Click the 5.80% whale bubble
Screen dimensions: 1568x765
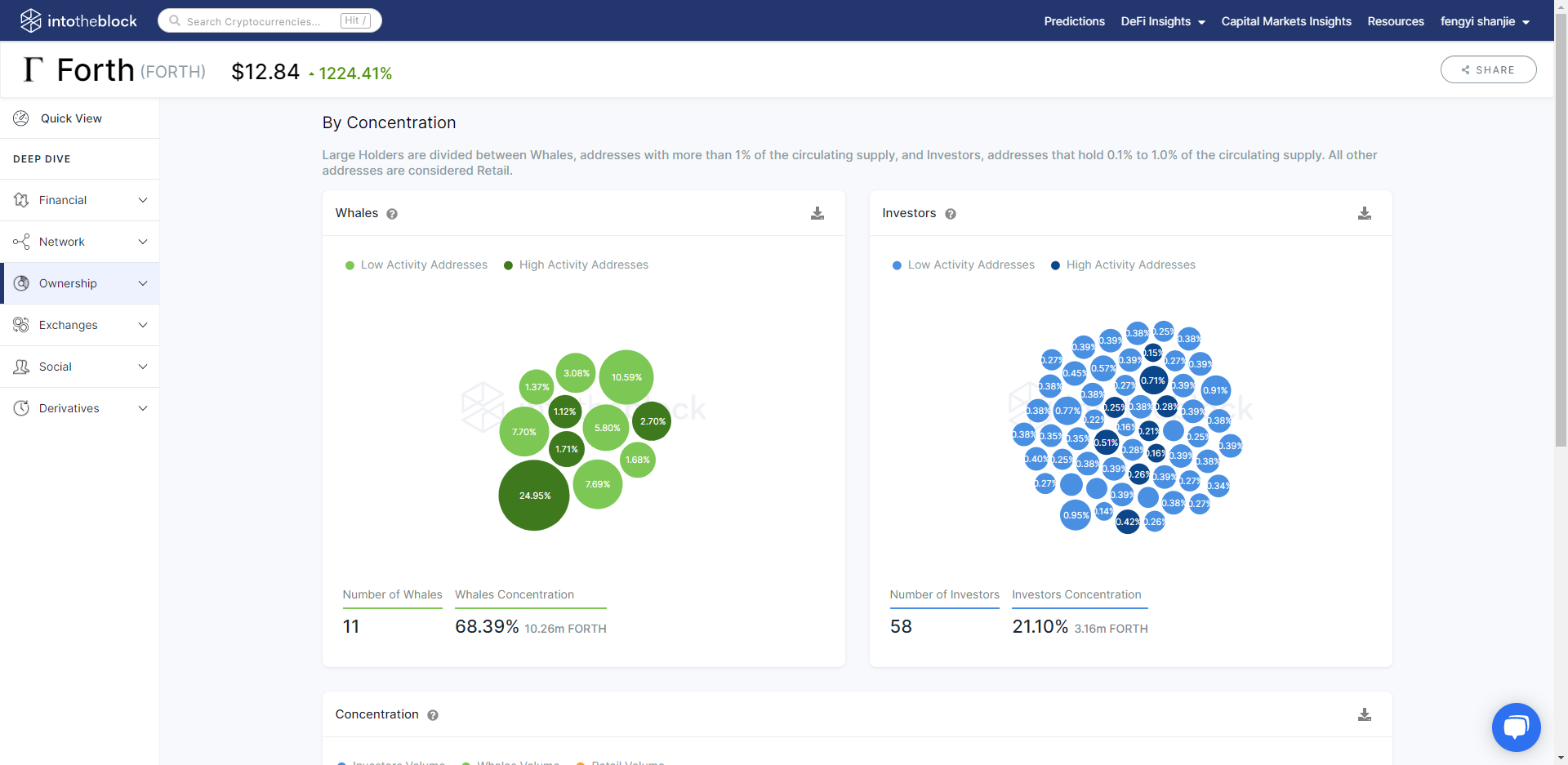coord(607,428)
